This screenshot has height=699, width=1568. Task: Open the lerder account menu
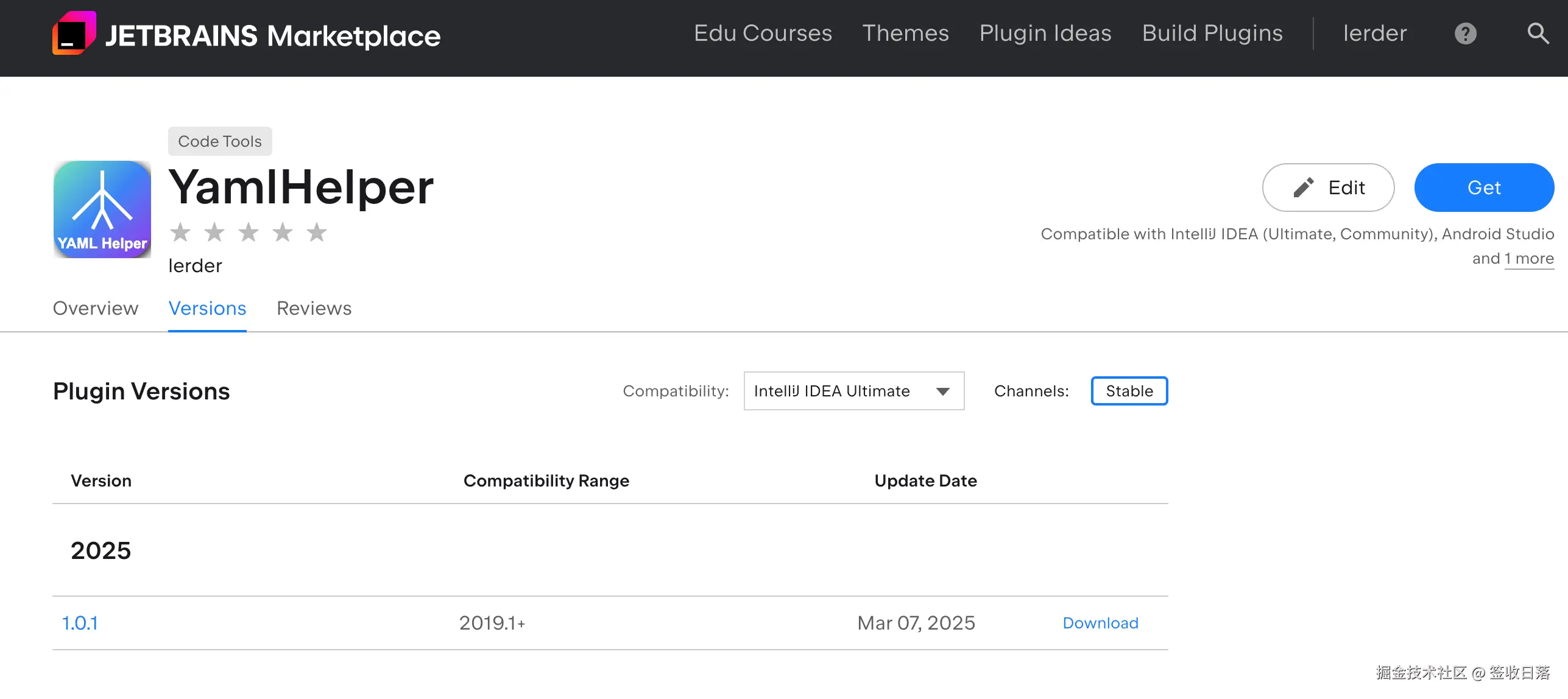point(1375,33)
